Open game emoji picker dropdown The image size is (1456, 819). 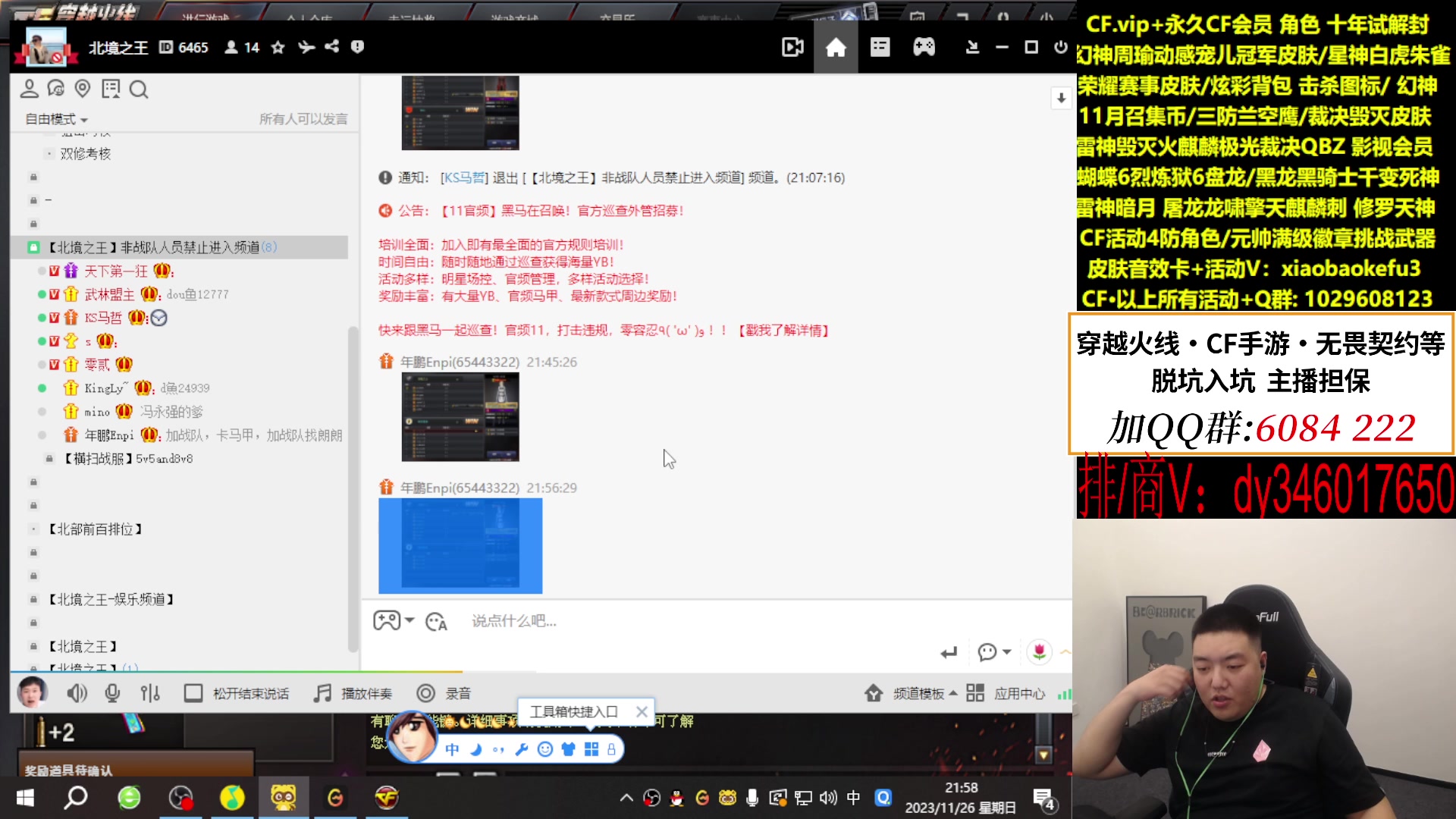tap(394, 621)
